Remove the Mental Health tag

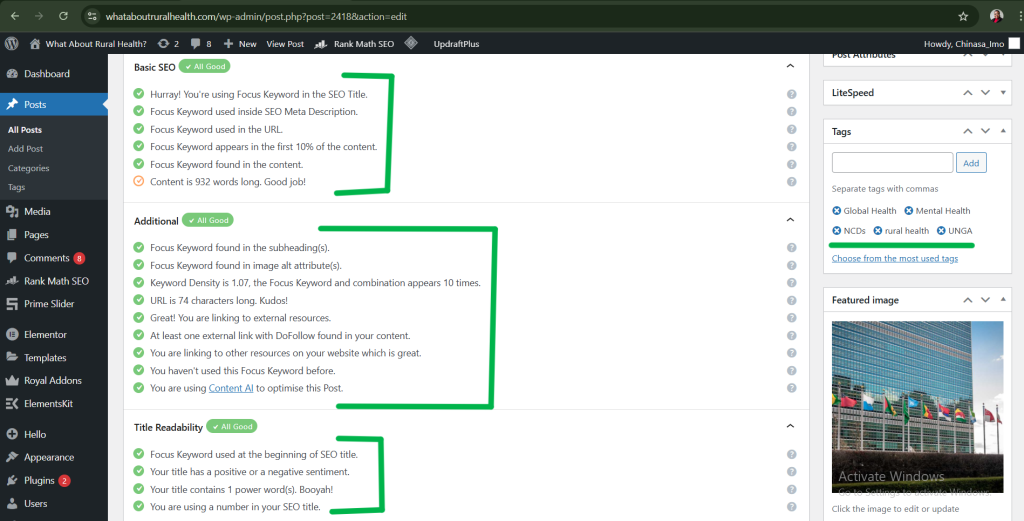909,211
